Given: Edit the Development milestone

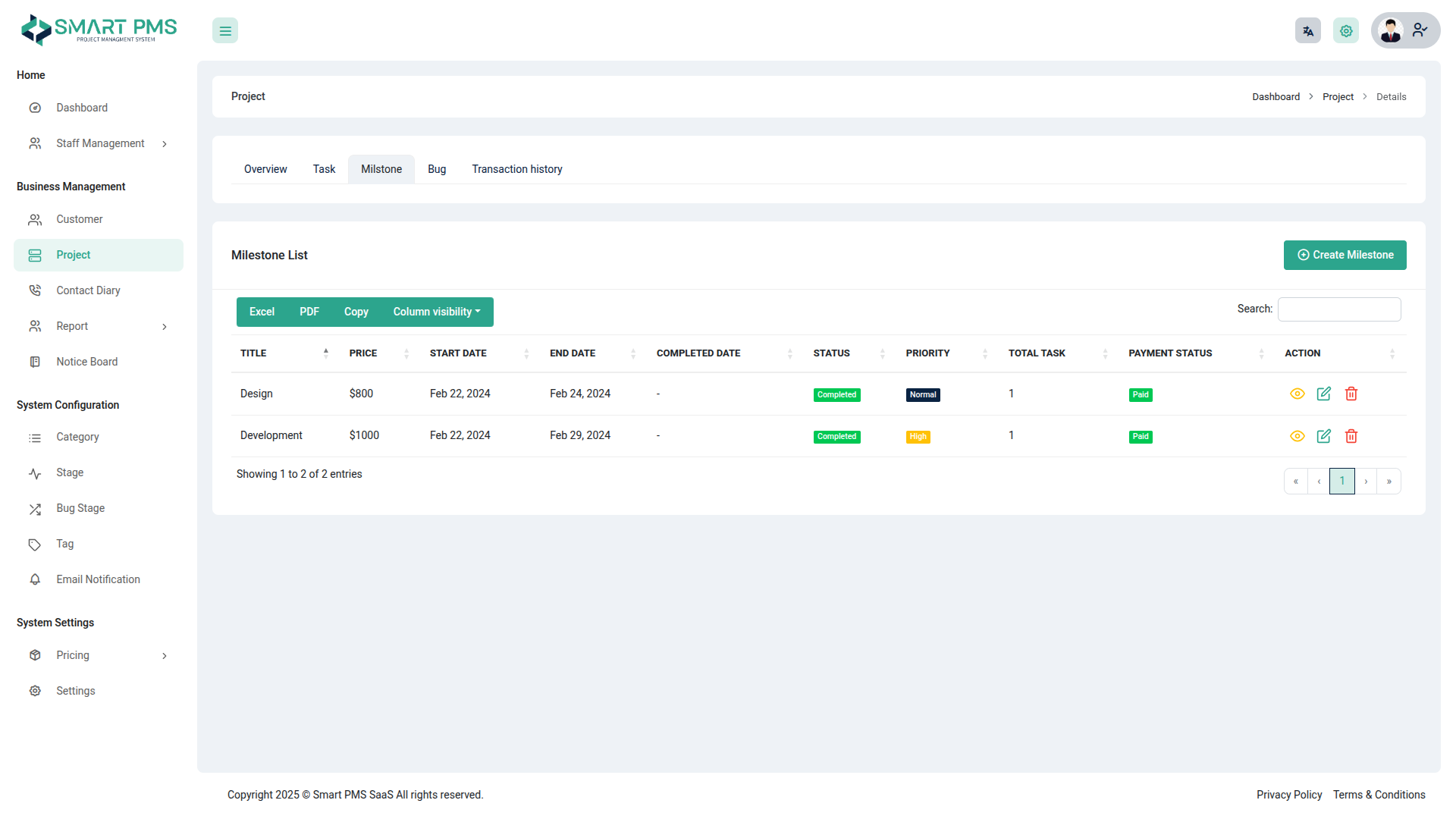Looking at the screenshot, I should point(1324,436).
